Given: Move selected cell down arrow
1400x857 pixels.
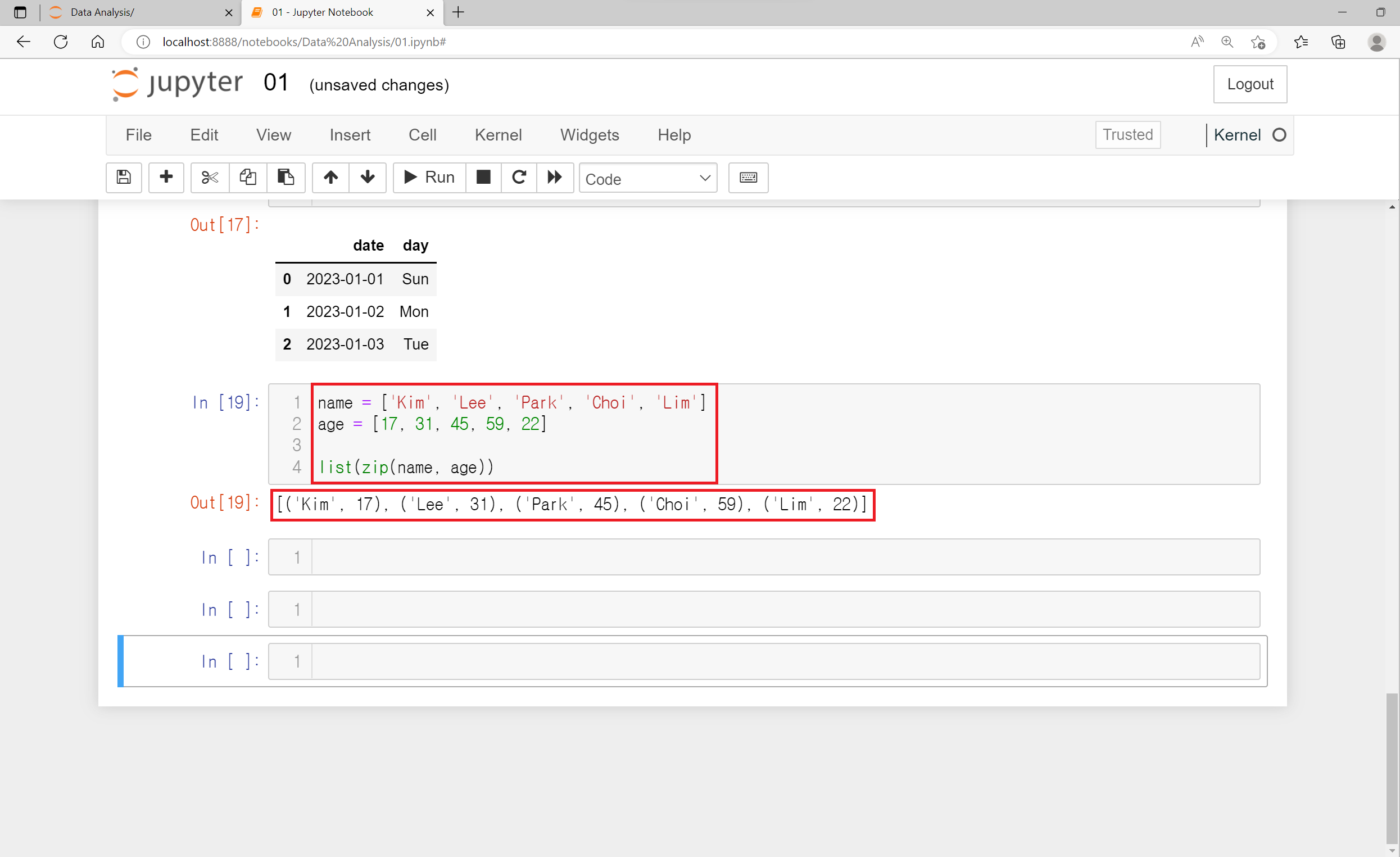Looking at the screenshot, I should coord(368,178).
